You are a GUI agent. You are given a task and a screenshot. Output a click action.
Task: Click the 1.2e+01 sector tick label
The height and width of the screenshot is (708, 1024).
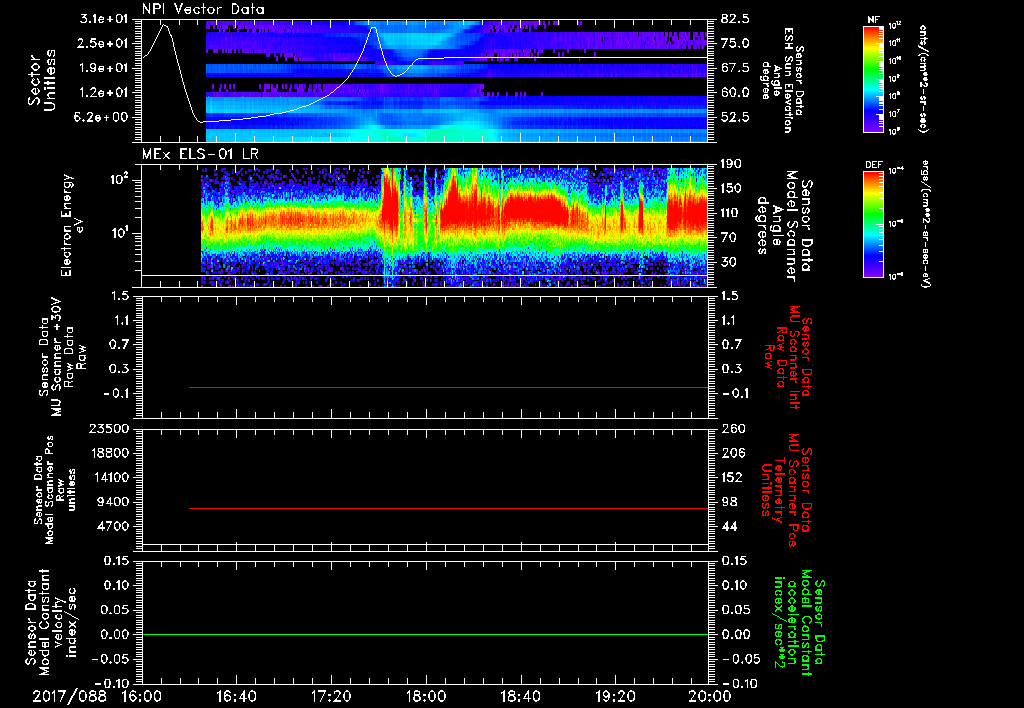[103, 92]
